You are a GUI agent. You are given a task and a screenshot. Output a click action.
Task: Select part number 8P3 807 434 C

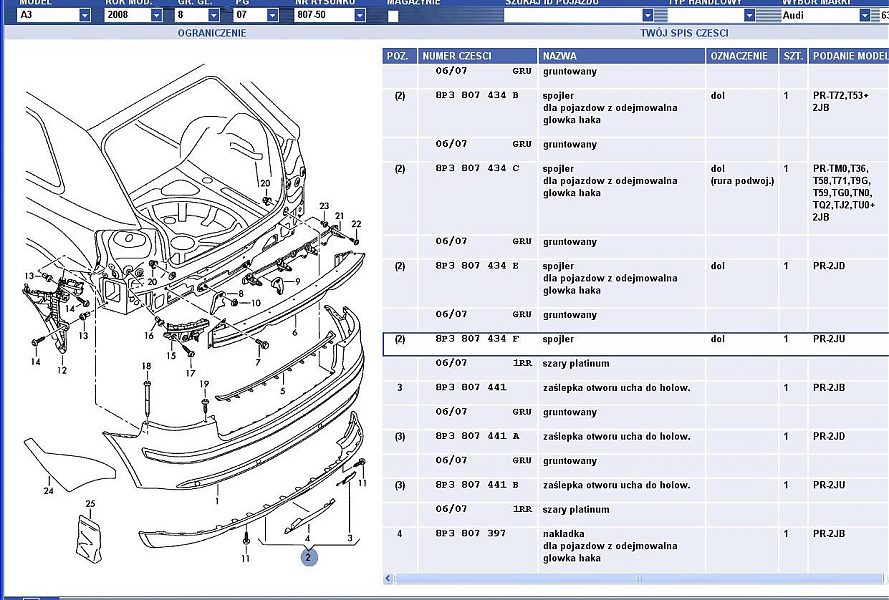coord(477,168)
